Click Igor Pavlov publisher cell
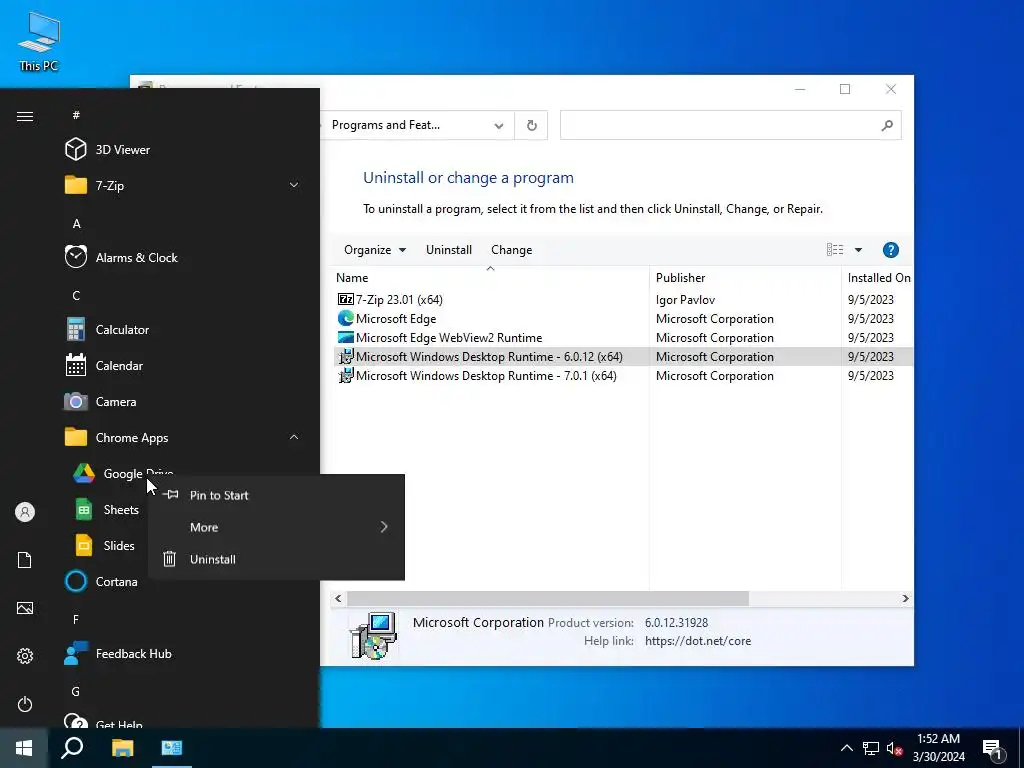 point(685,300)
